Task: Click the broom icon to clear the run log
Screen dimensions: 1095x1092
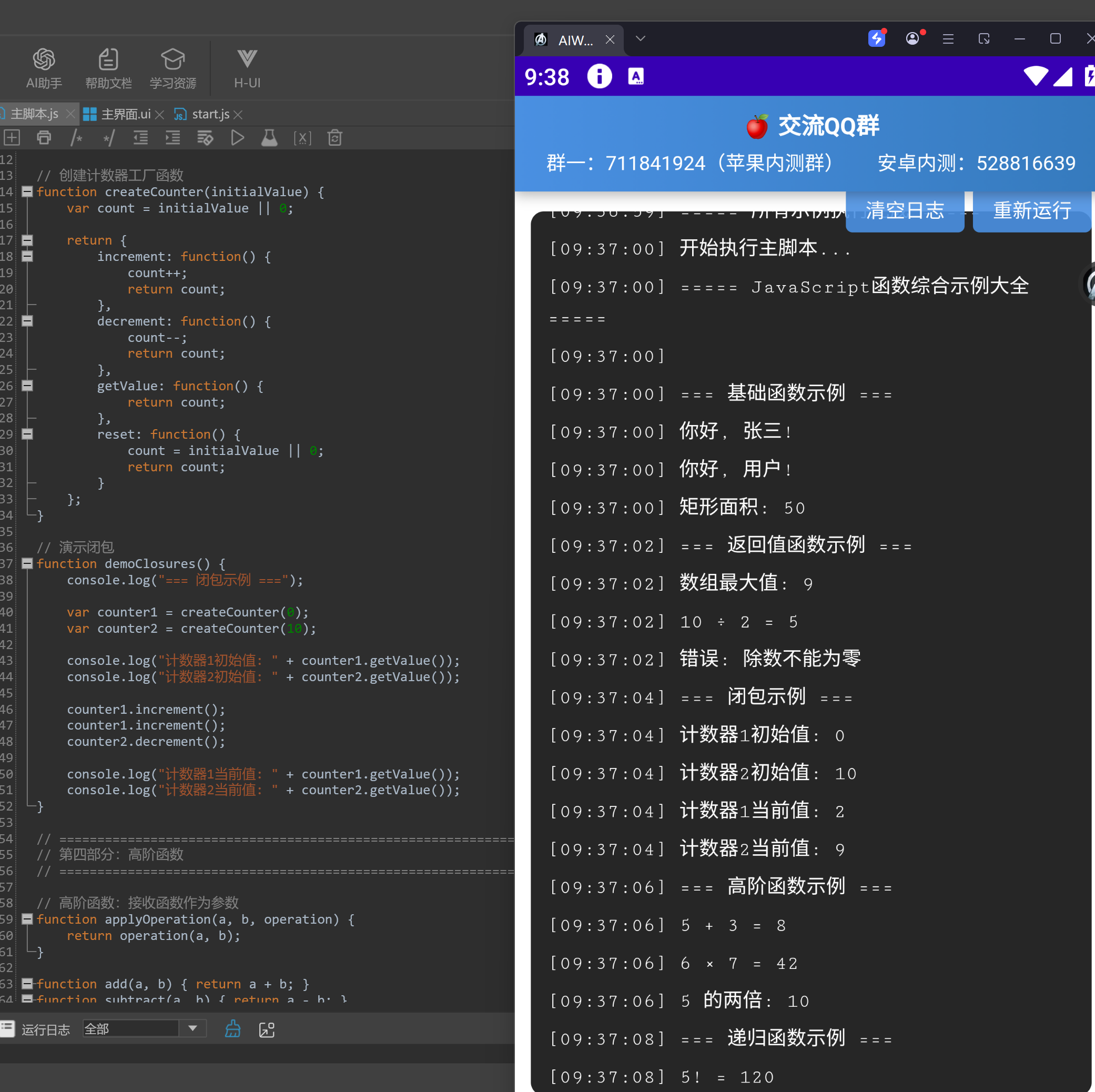Action: click(x=232, y=1029)
